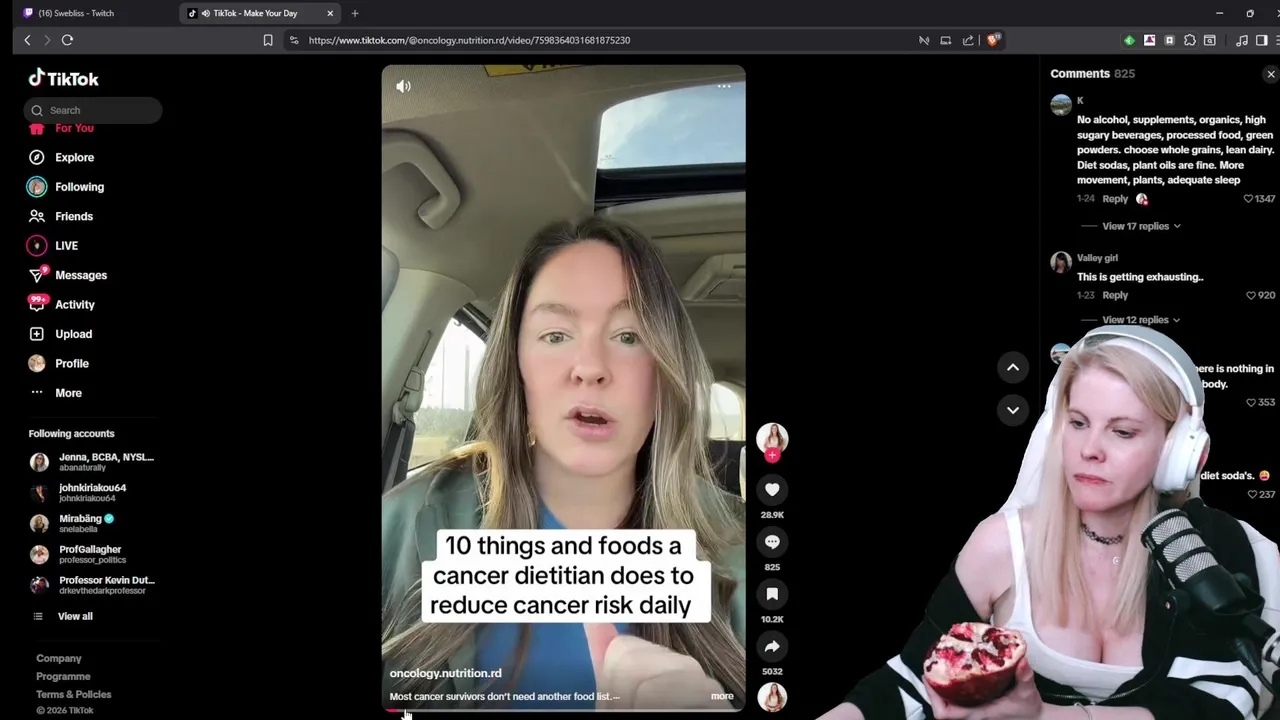Mute the video with speaker icon
Image resolution: width=1280 pixels, height=720 pixels.
pyautogui.click(x=403, y=87)
